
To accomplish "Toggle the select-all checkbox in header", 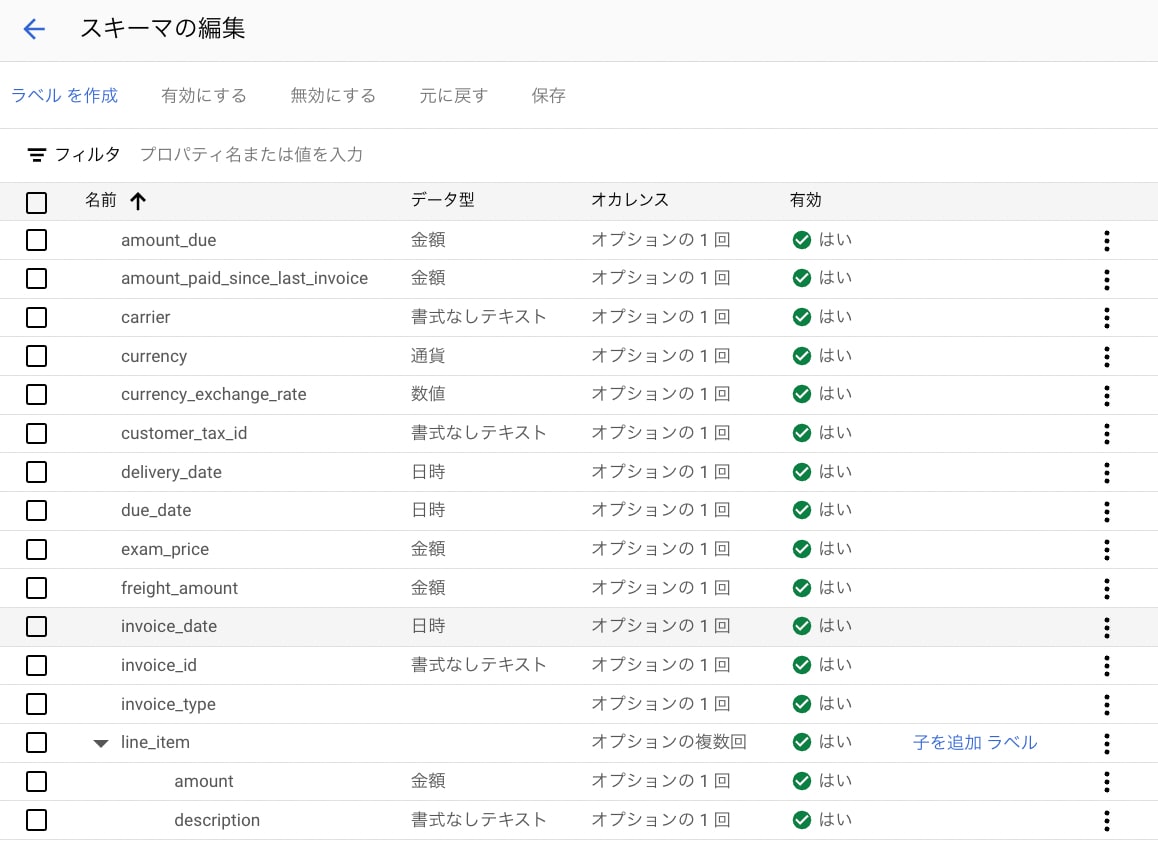I will (x=36, y=202).
